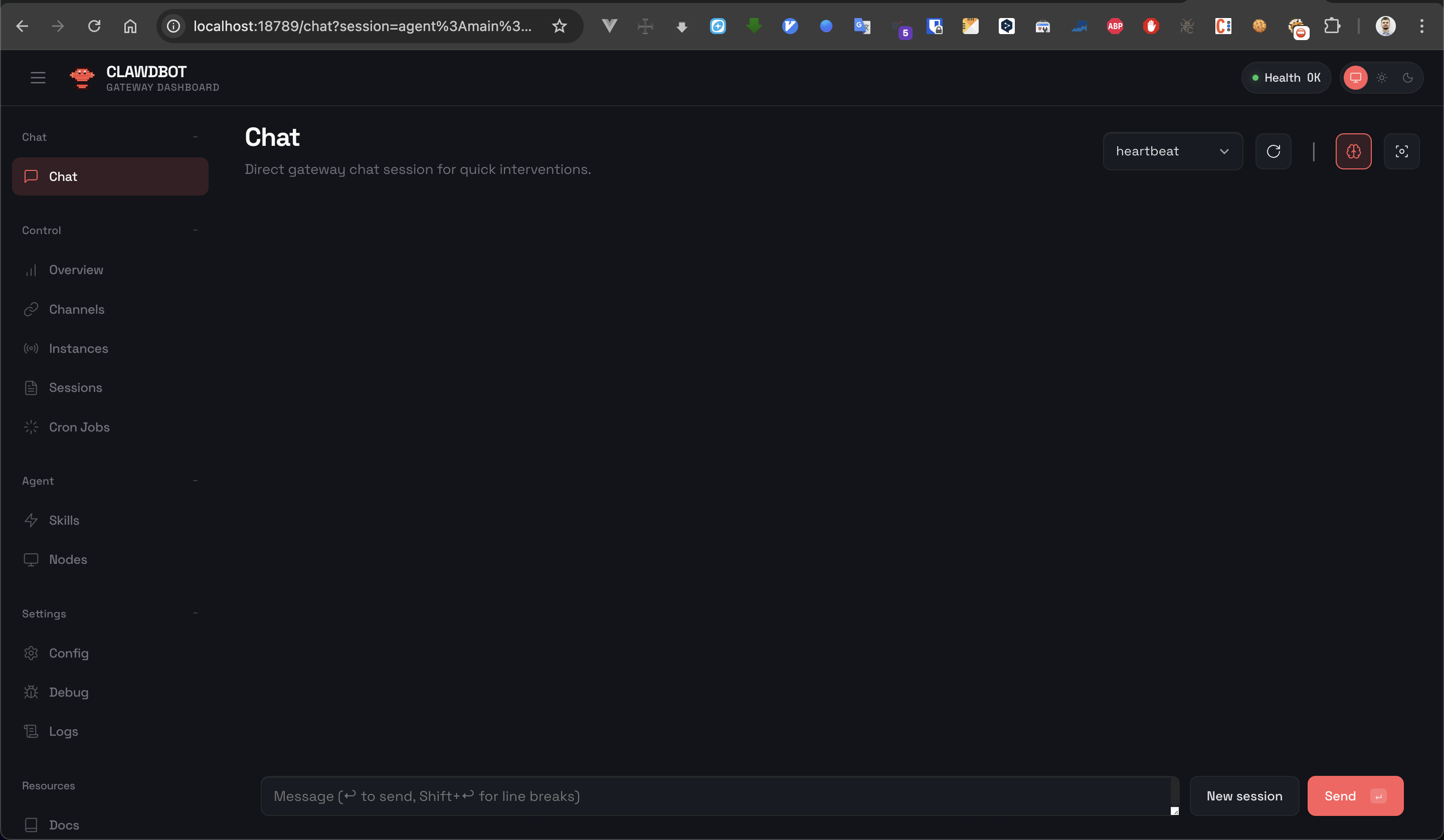Click the Debug bug icon
Screen dimensions: 1444x840
point(31,692)
